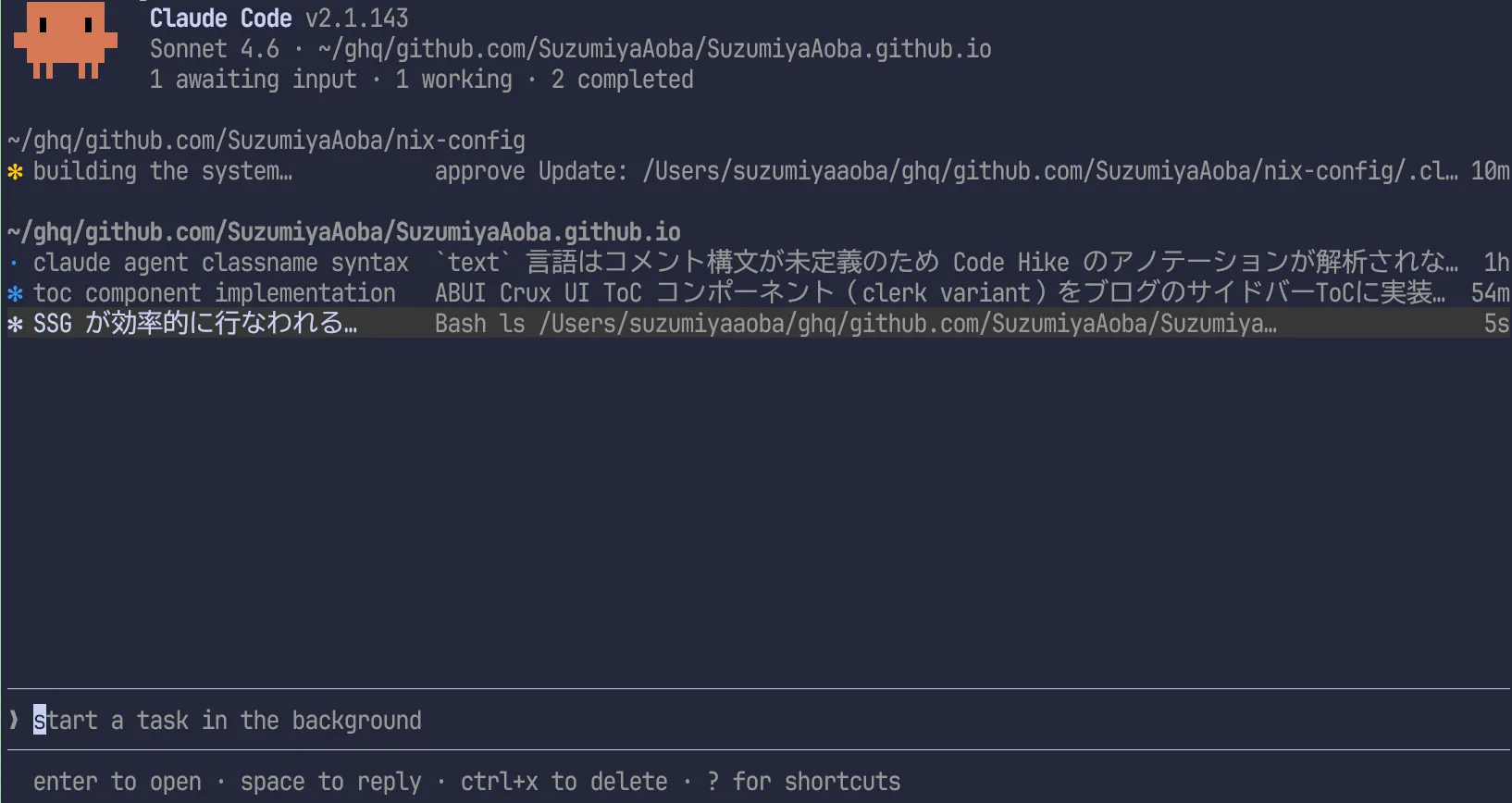Screen dimensions: 1512x803
Task: Click the '5s' elapsed time
Action: point(1497,324)
